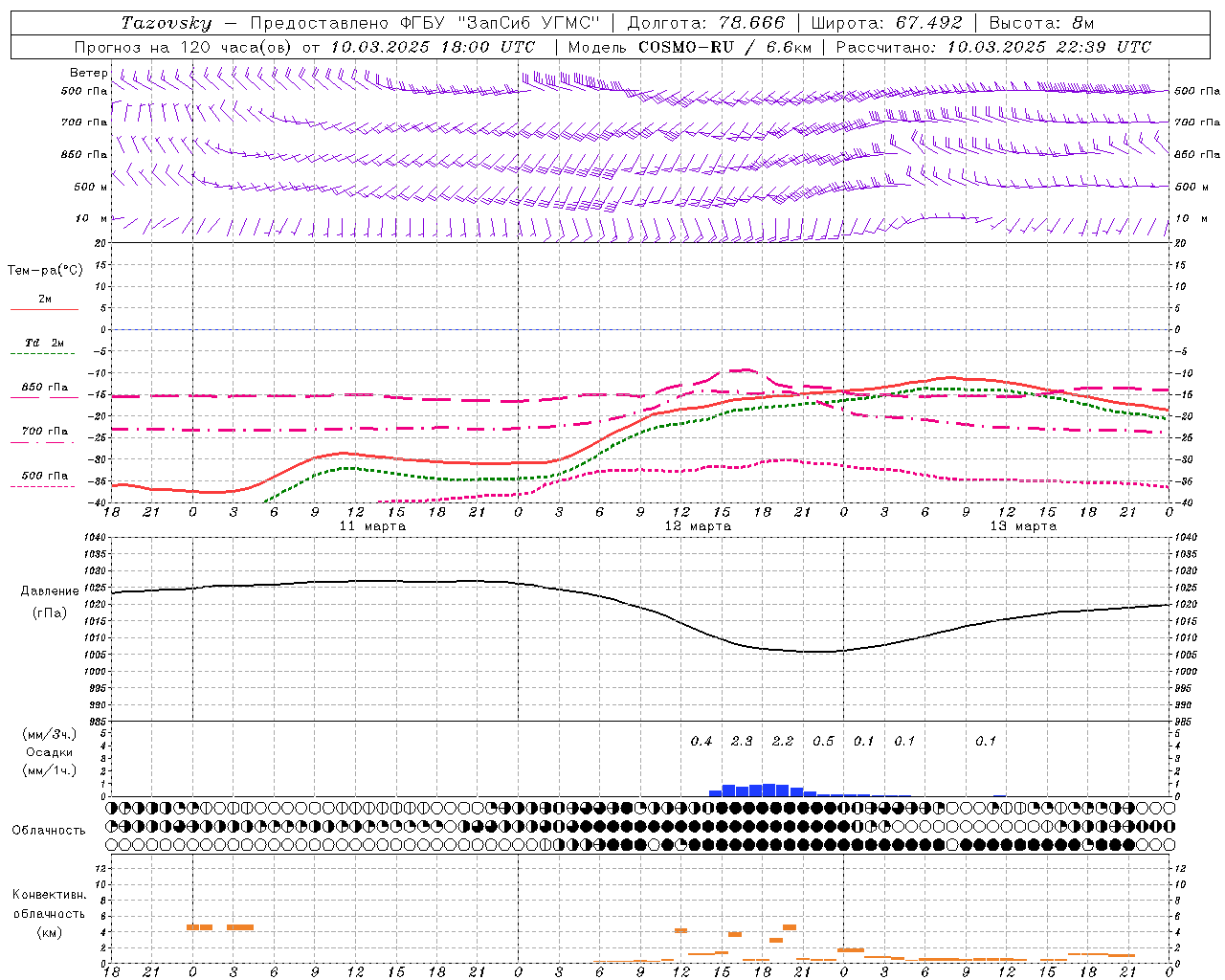Click the (гПа) unit label under Давление
The height and width of the screenshot is (980, 1225).
pos(50,613)
